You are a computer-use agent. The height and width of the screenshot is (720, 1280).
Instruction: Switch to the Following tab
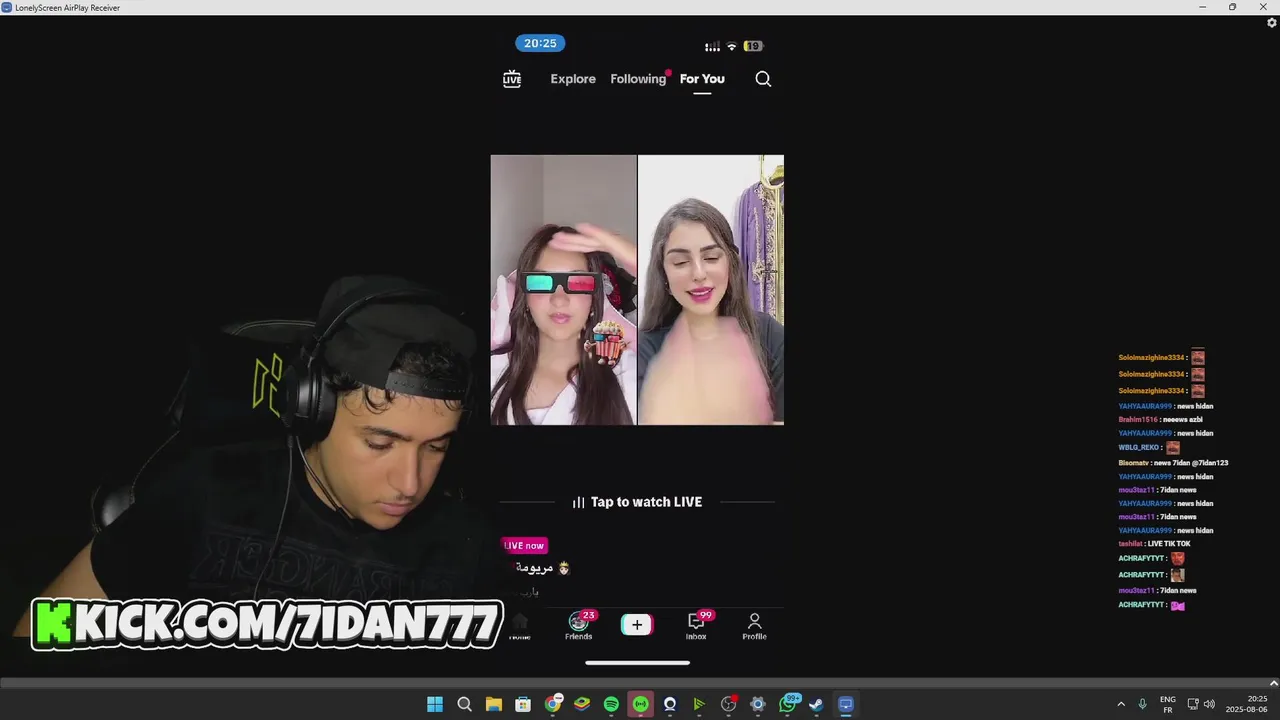click(638, 79)
